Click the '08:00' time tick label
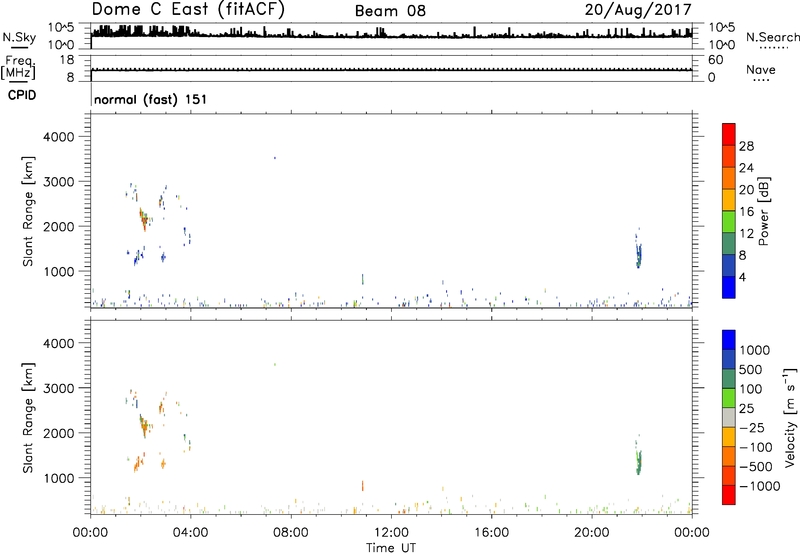This screenshot has width=800, height=554. point(291,533)
